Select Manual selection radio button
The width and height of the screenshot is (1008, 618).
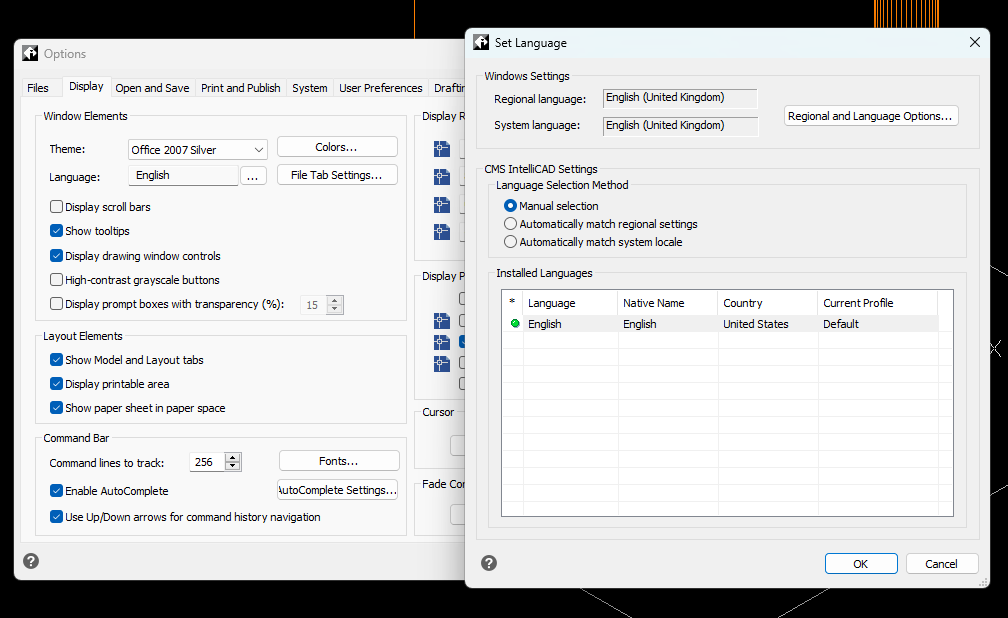click(510, 206)
